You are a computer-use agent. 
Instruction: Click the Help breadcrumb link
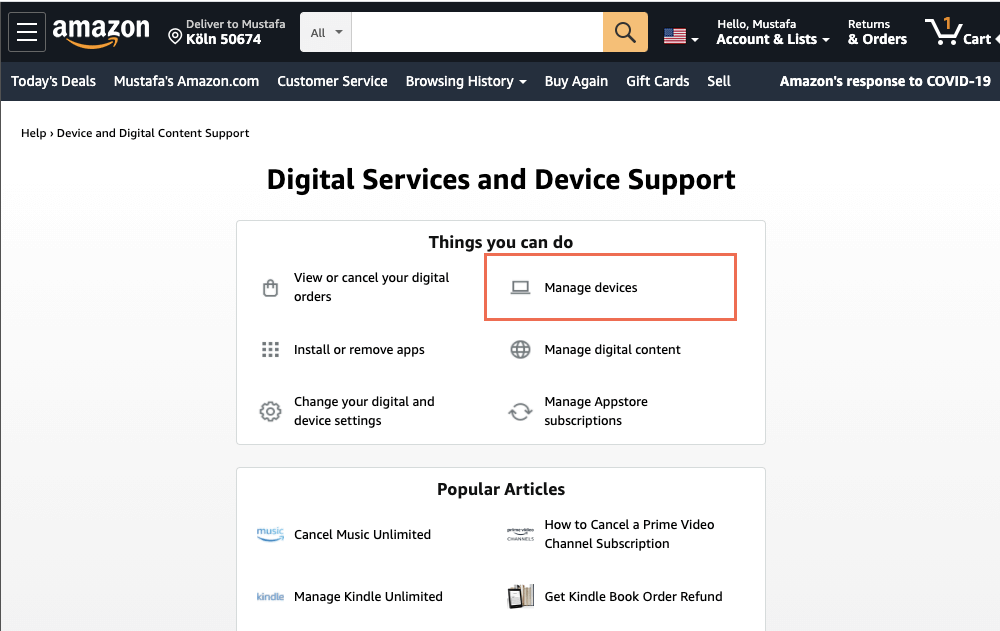[x=32, y=132]
